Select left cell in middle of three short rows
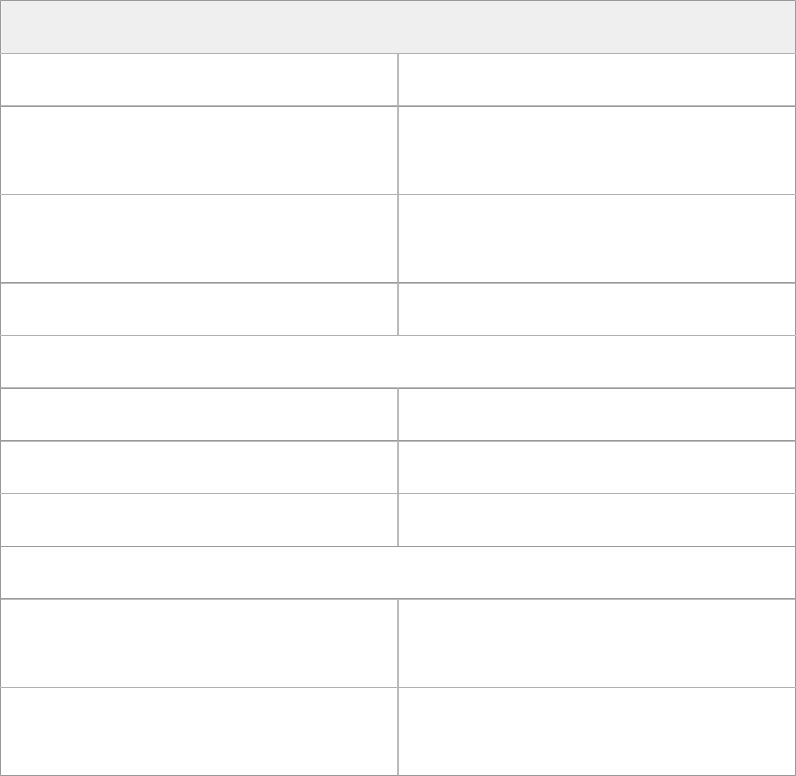This screenshot has height=776, width=796. point(199,467)
